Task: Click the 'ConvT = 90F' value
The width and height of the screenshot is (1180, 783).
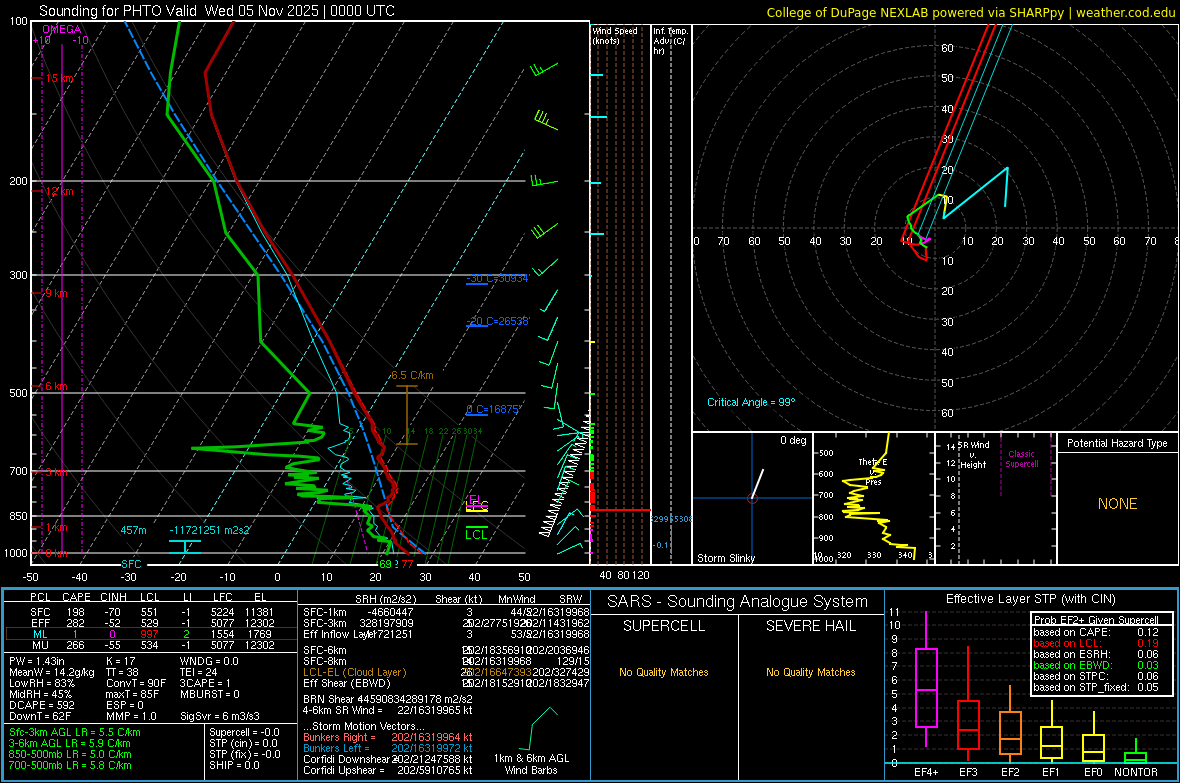Action: point(136,683)
